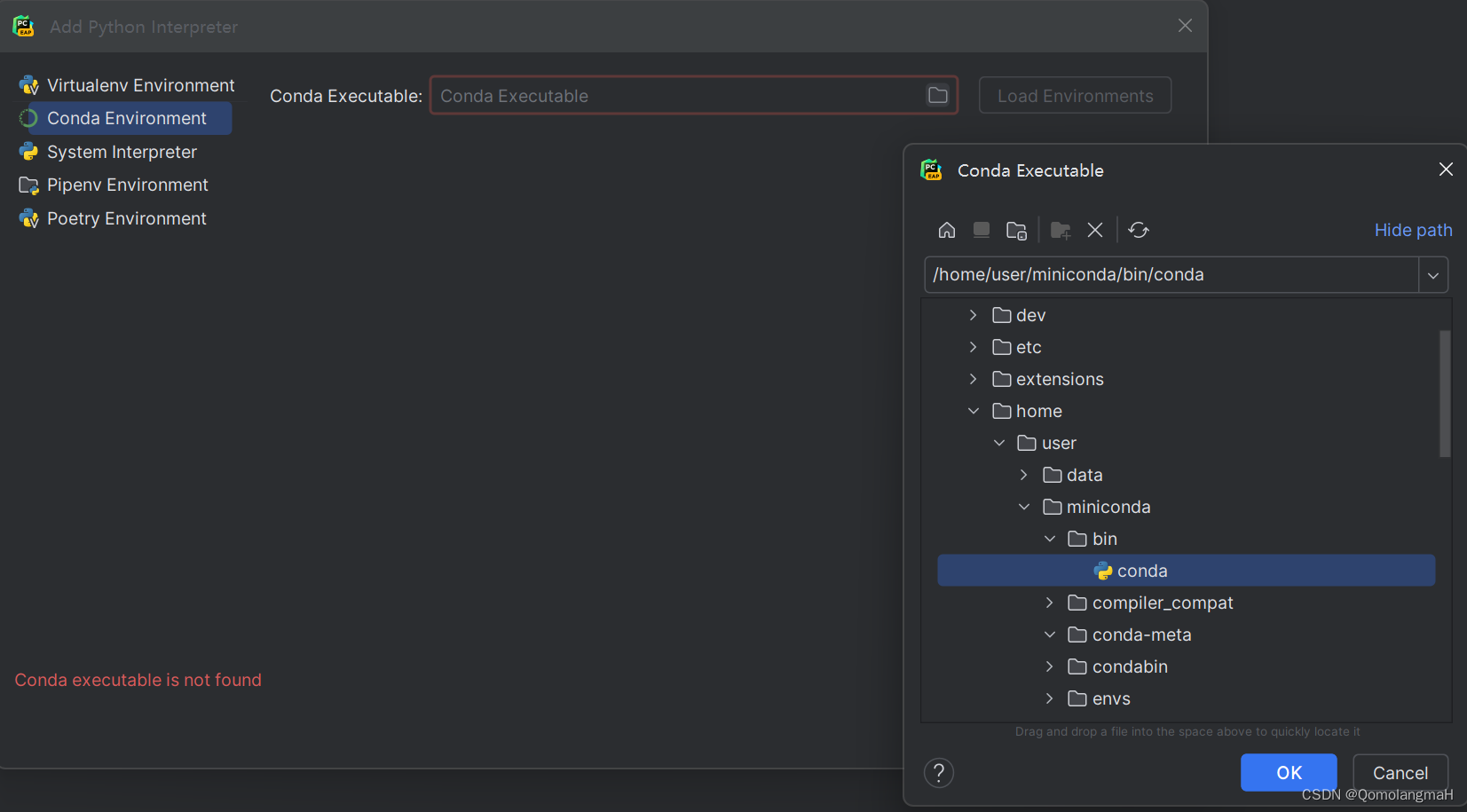The height and width of the screenshot is (812, 1467).
Task: Click the Desktop directory icon
Action: tap(981, 230)
